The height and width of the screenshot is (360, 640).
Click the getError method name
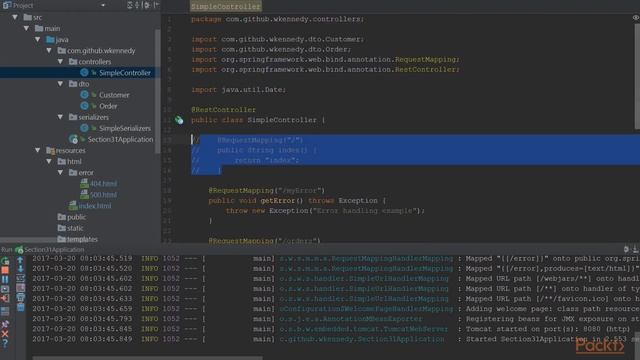tap(278, 200)
